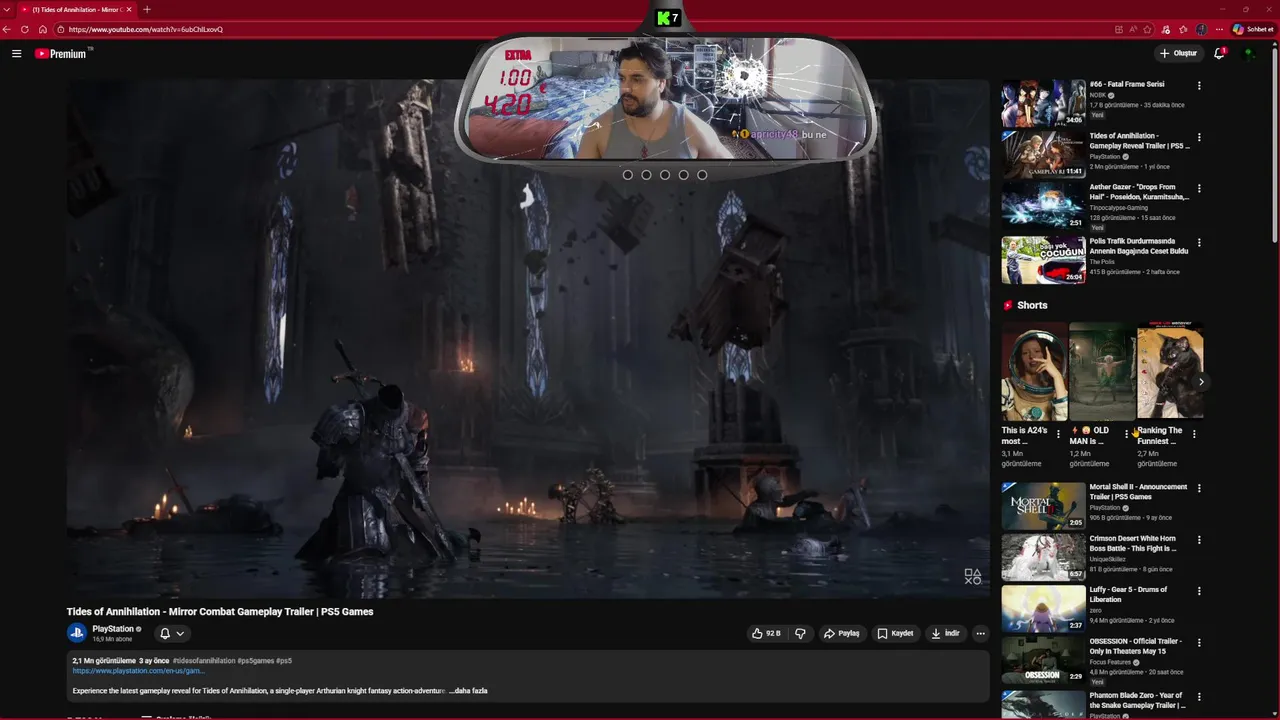This screenshot has width=1280, height=720.
Task: Close the Tides of Annihilation tab
Action: [x=129, y=9]
